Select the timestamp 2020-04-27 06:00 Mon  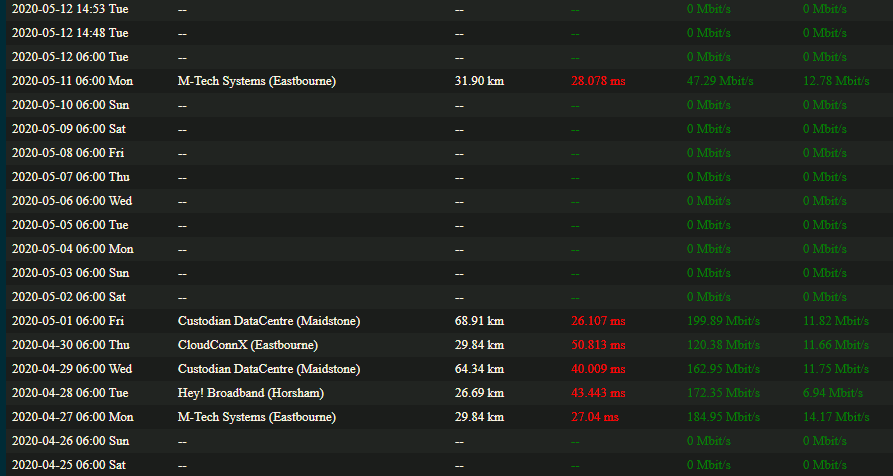click(x=72, y=417)
